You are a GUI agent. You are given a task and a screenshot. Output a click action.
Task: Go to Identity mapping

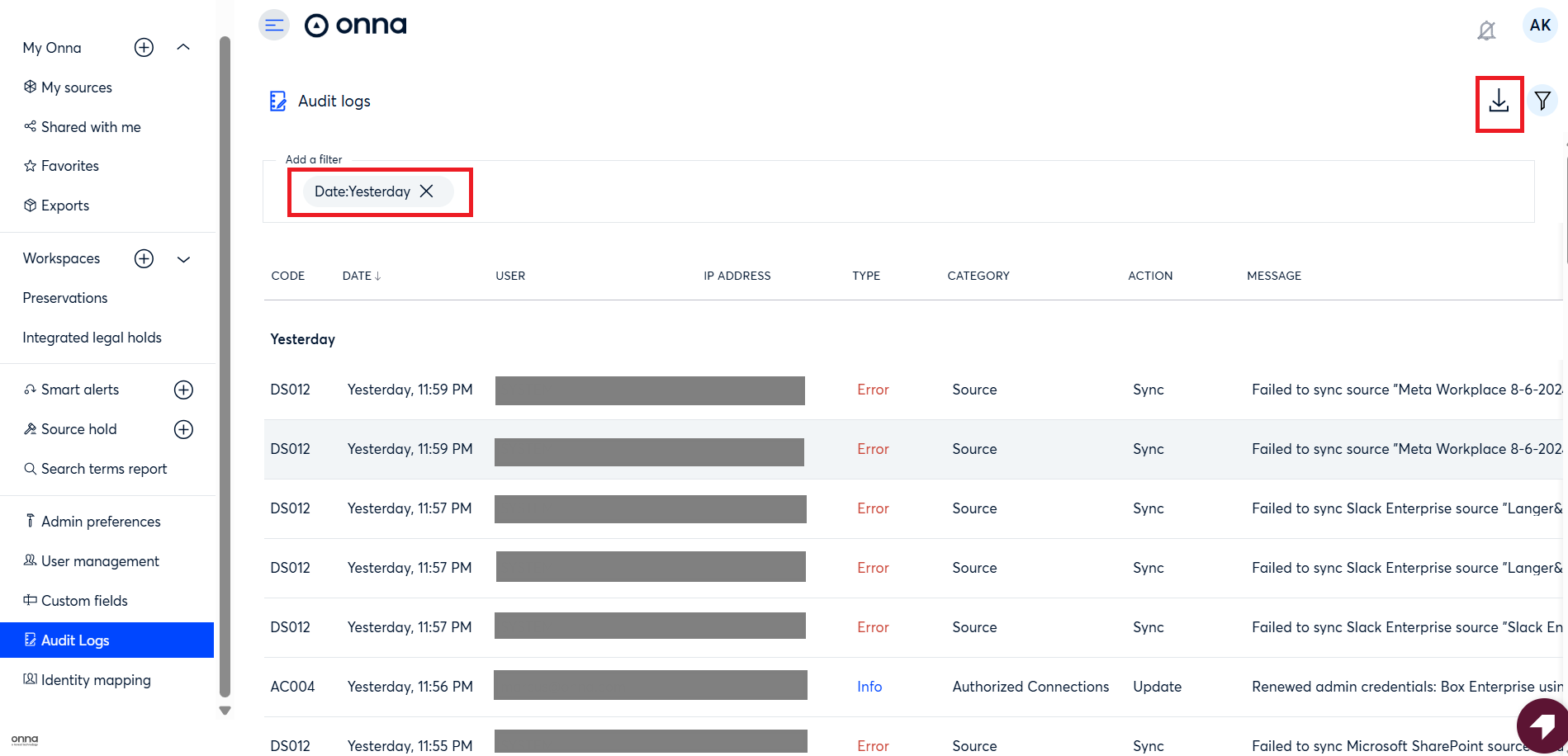96,680
